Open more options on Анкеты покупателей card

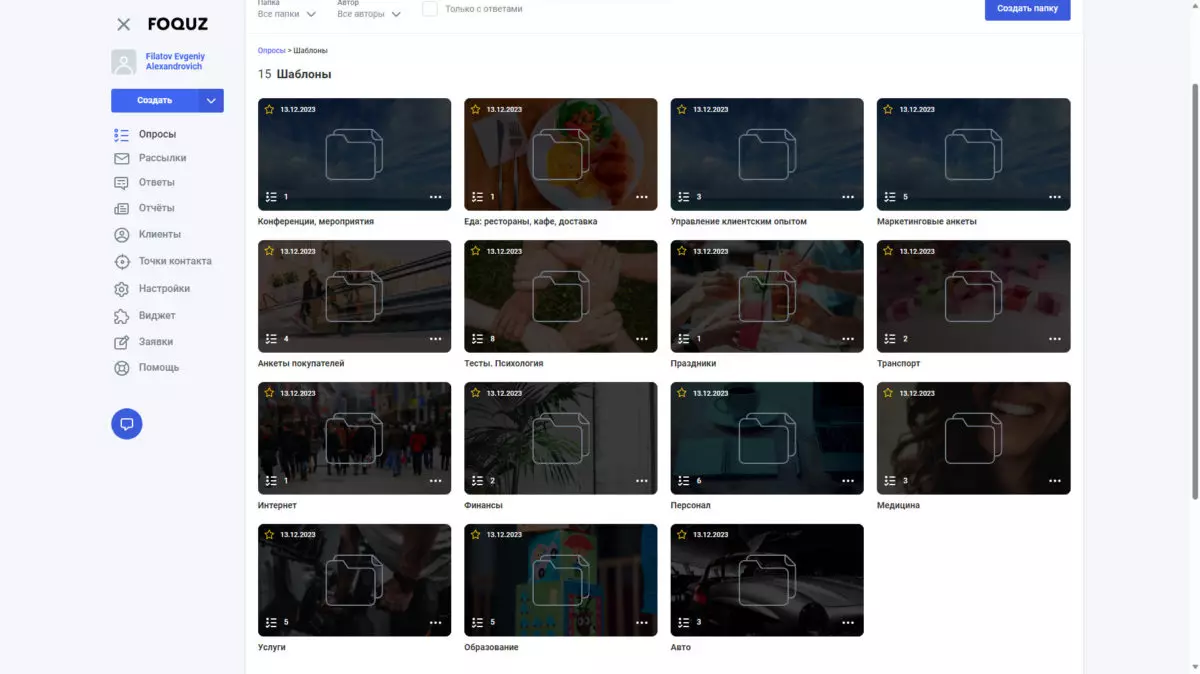click(435, 339)
